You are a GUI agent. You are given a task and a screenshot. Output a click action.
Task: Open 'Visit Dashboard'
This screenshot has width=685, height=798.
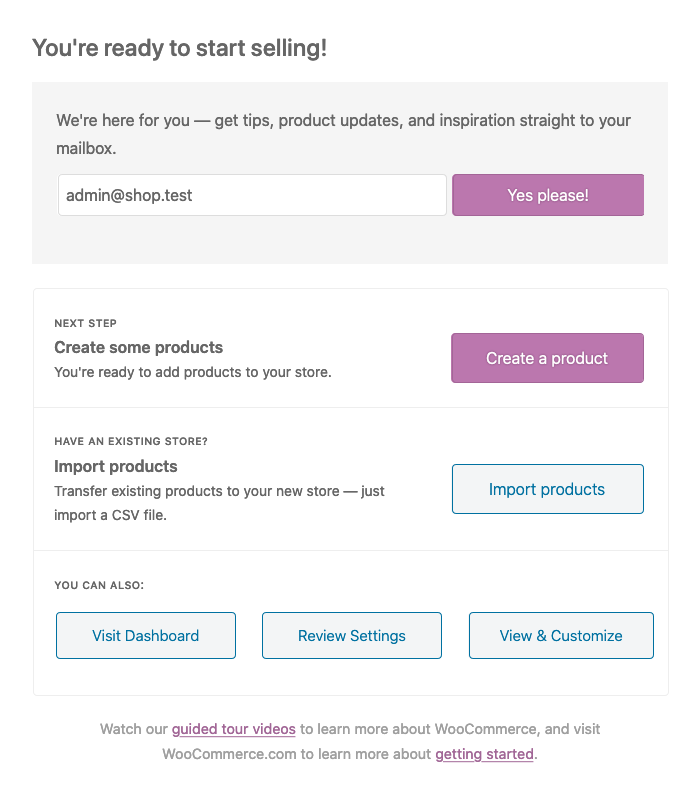(146, 635)
